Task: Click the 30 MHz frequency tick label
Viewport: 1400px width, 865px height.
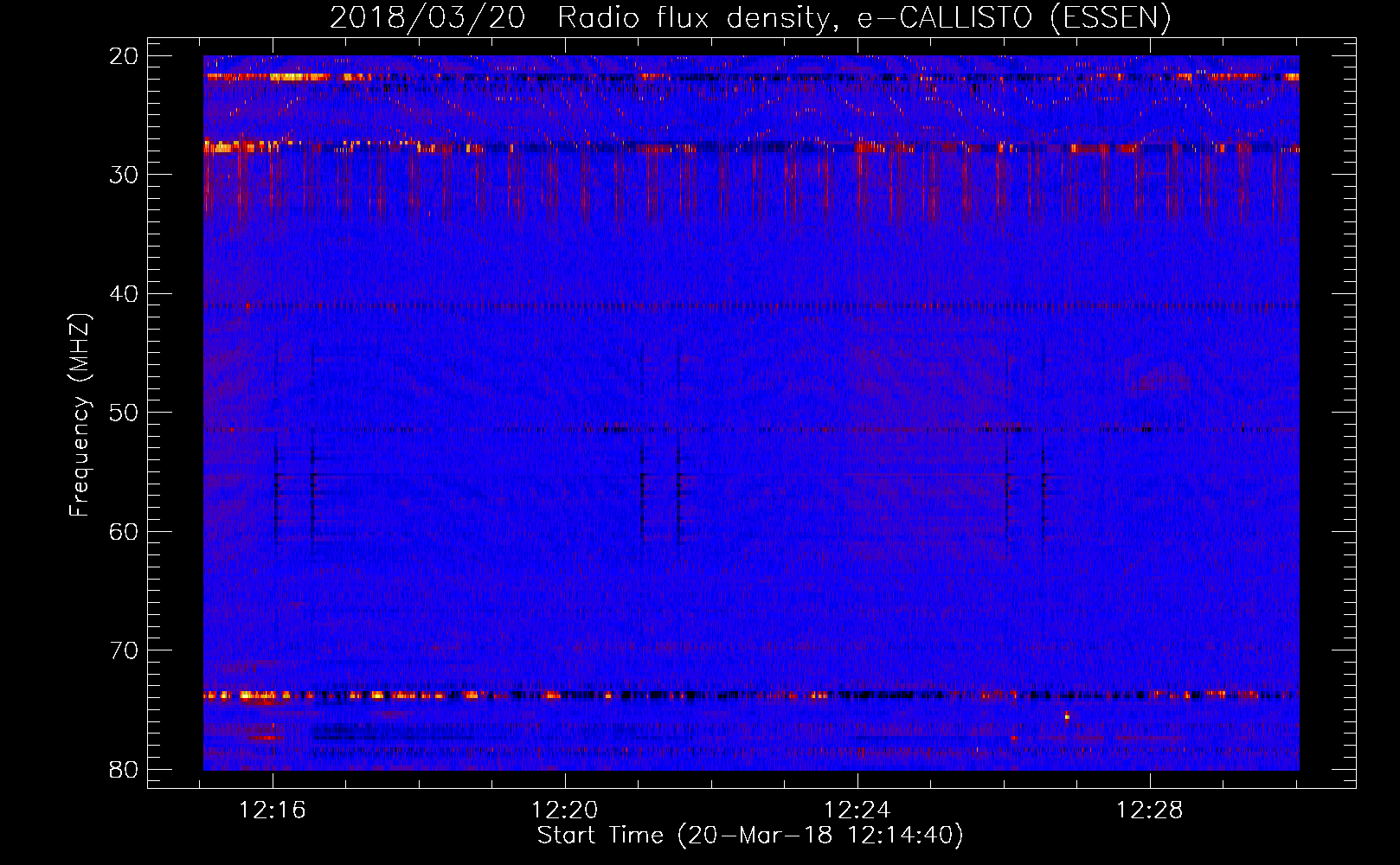Action: [x=124, y=175]
